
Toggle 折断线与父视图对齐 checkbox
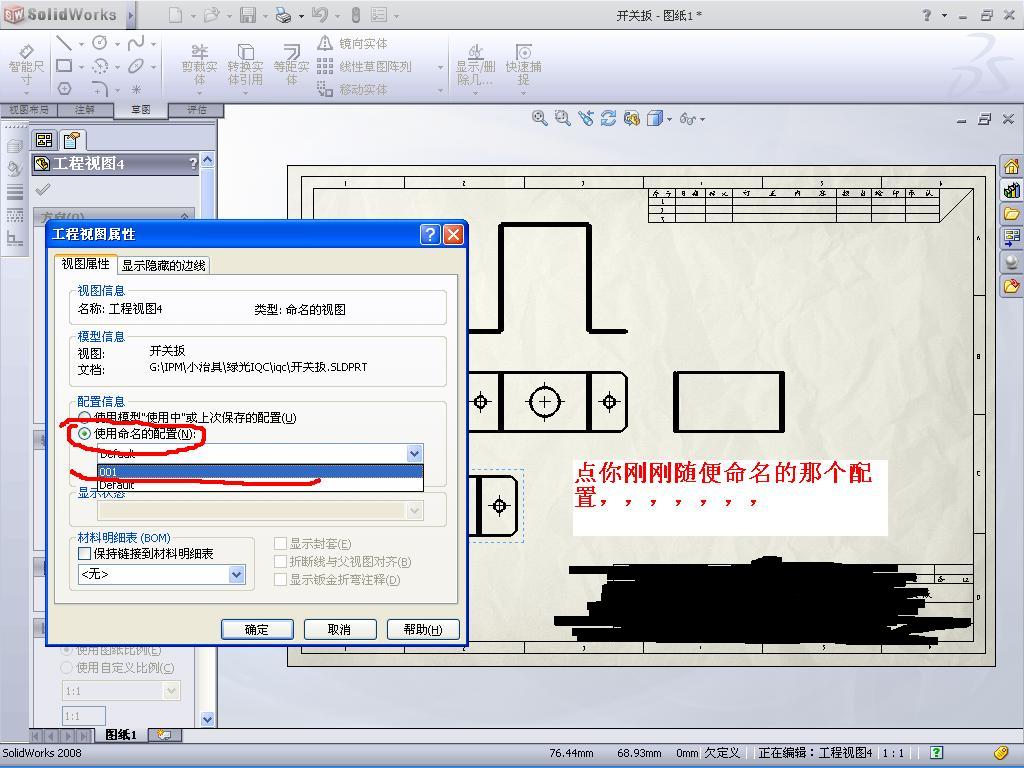click(281, 562)
